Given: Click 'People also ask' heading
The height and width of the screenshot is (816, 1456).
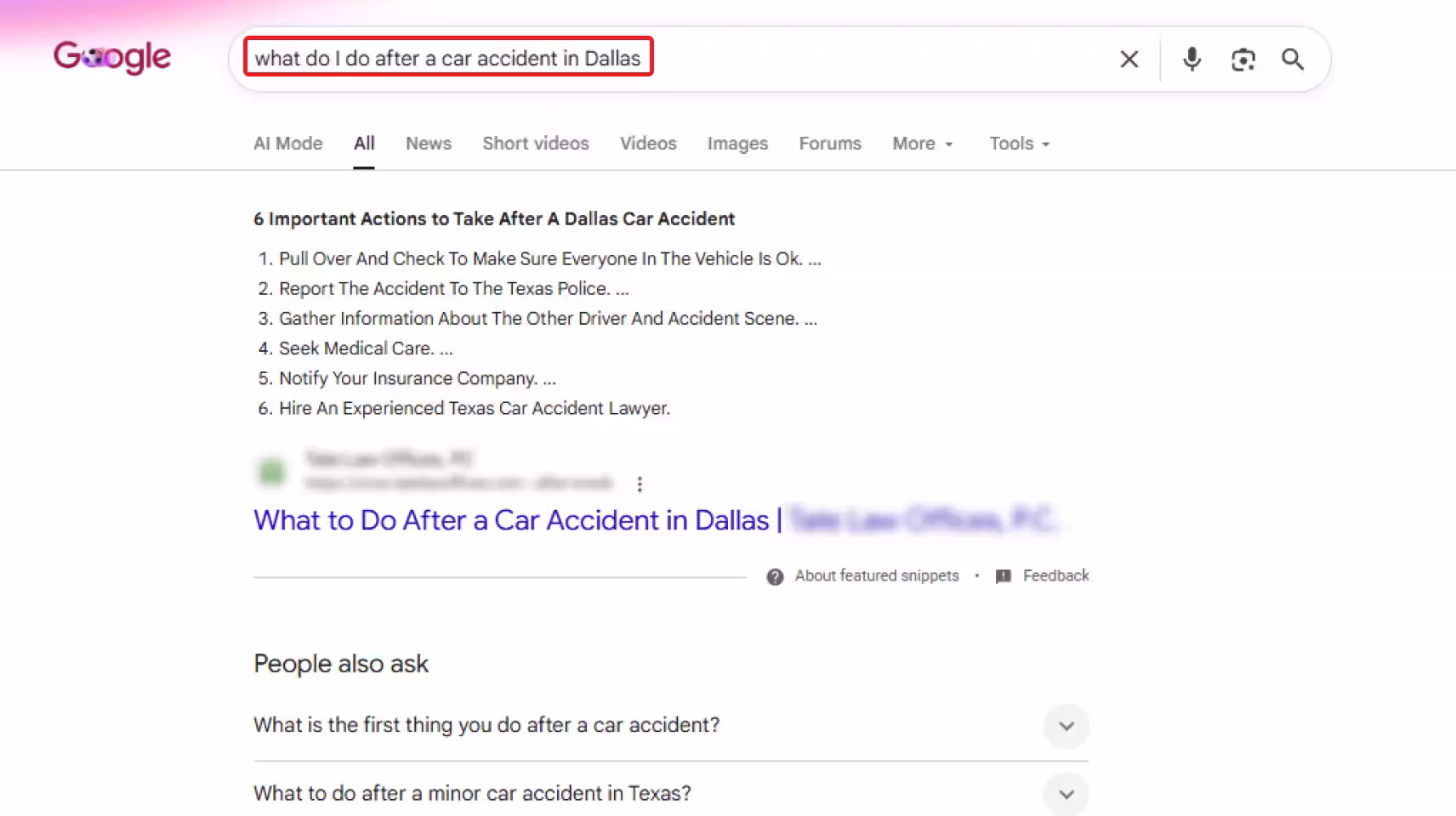Looking at the screenshot, I should 341,664.
